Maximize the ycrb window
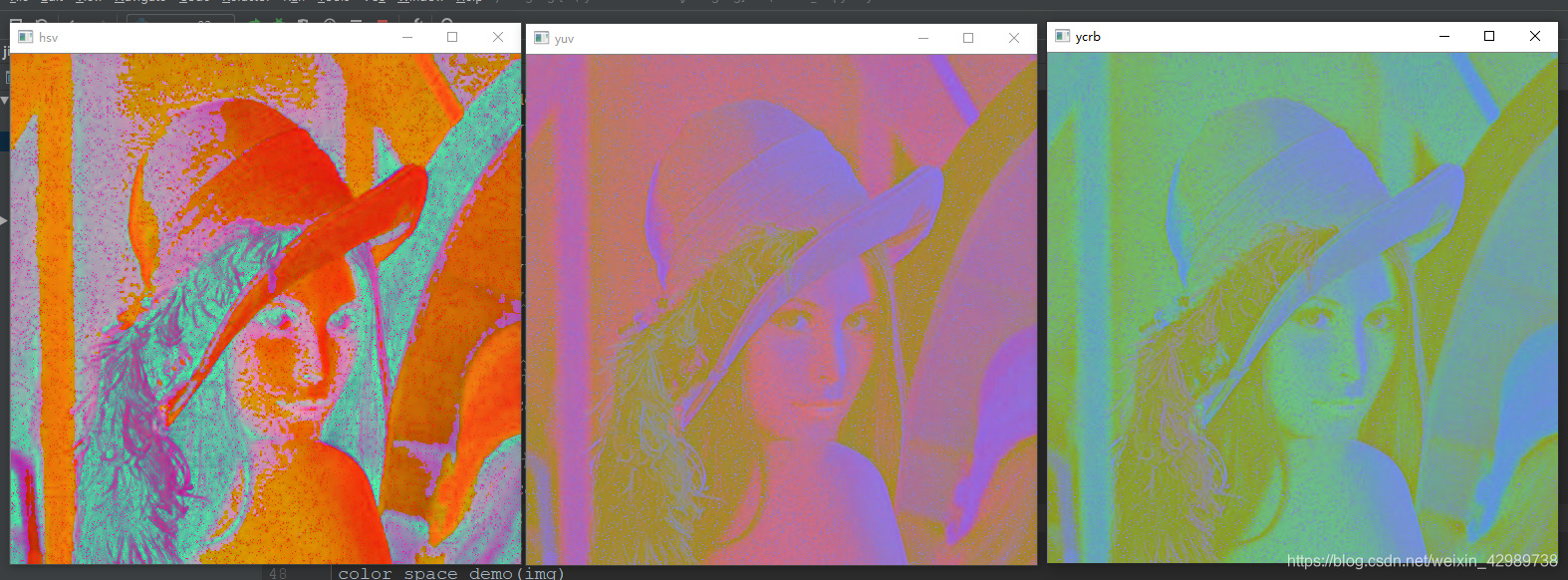Screen dimensions: 1568x580 click(x=1489, y=36)
